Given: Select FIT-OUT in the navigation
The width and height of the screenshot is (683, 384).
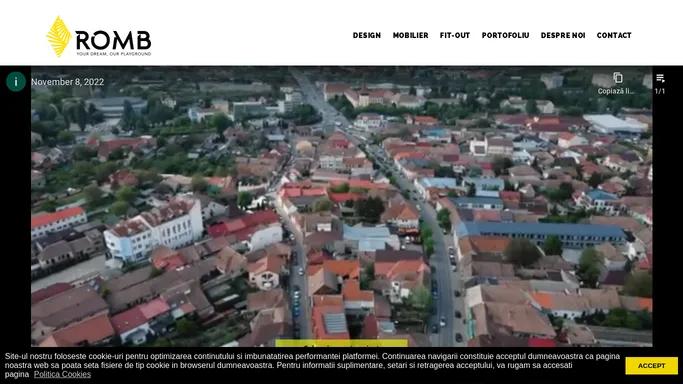Looking at the screenshot, I should 455,35.
